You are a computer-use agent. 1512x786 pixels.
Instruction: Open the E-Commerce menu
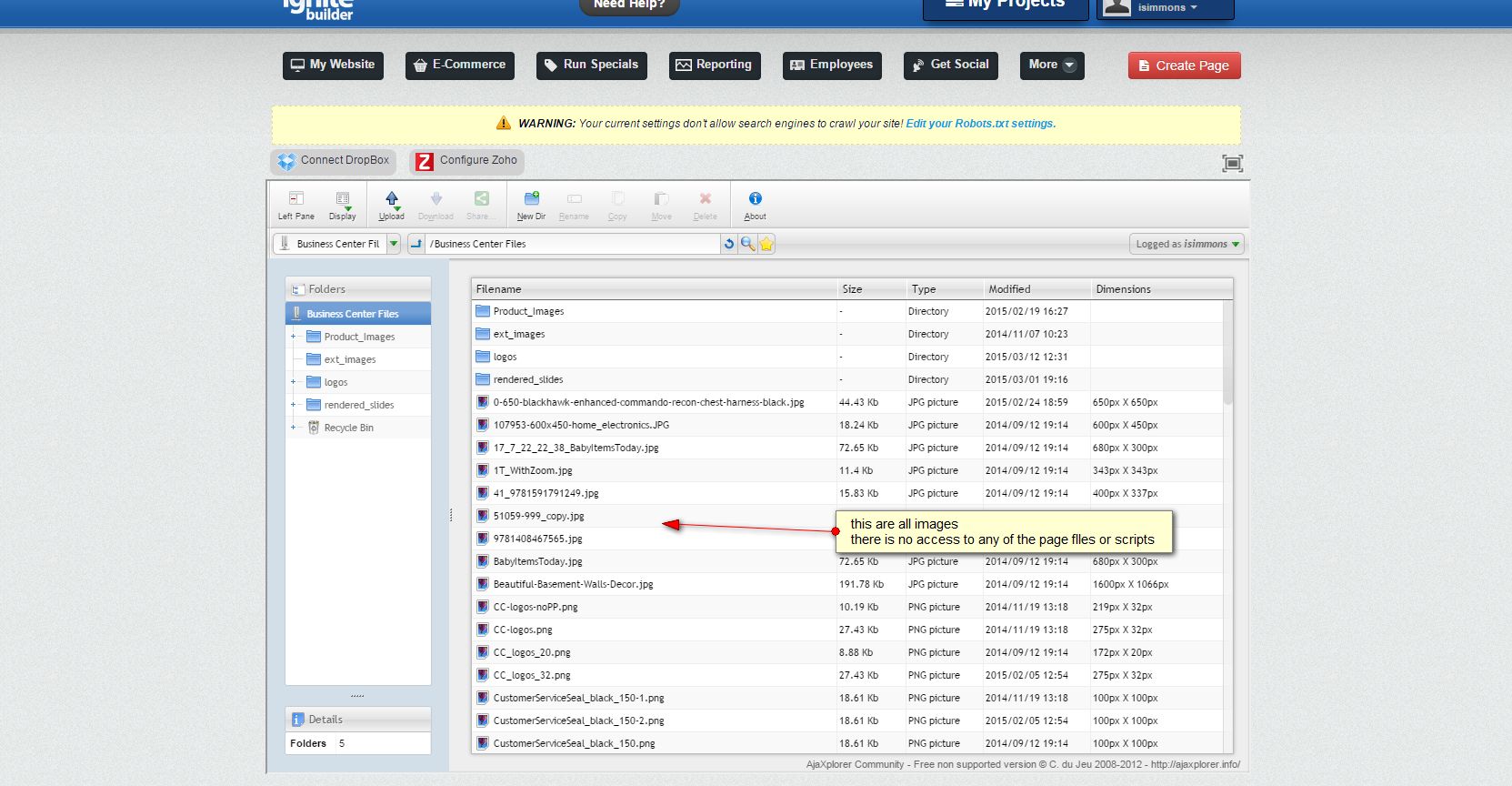pos(459,65)
